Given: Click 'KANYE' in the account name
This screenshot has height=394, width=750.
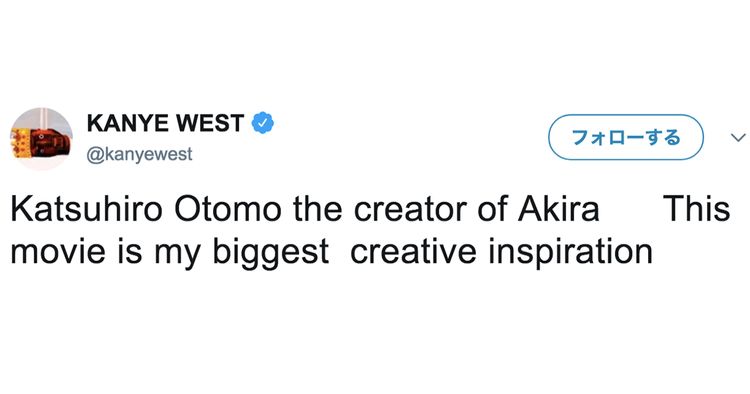Looking at the screenshot, I should coord(128,123).
